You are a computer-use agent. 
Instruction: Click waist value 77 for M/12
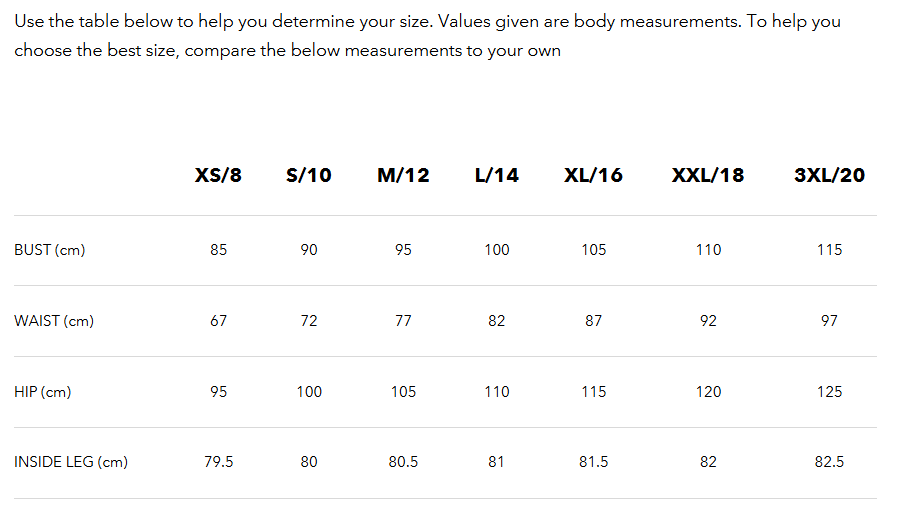point(403,321)
